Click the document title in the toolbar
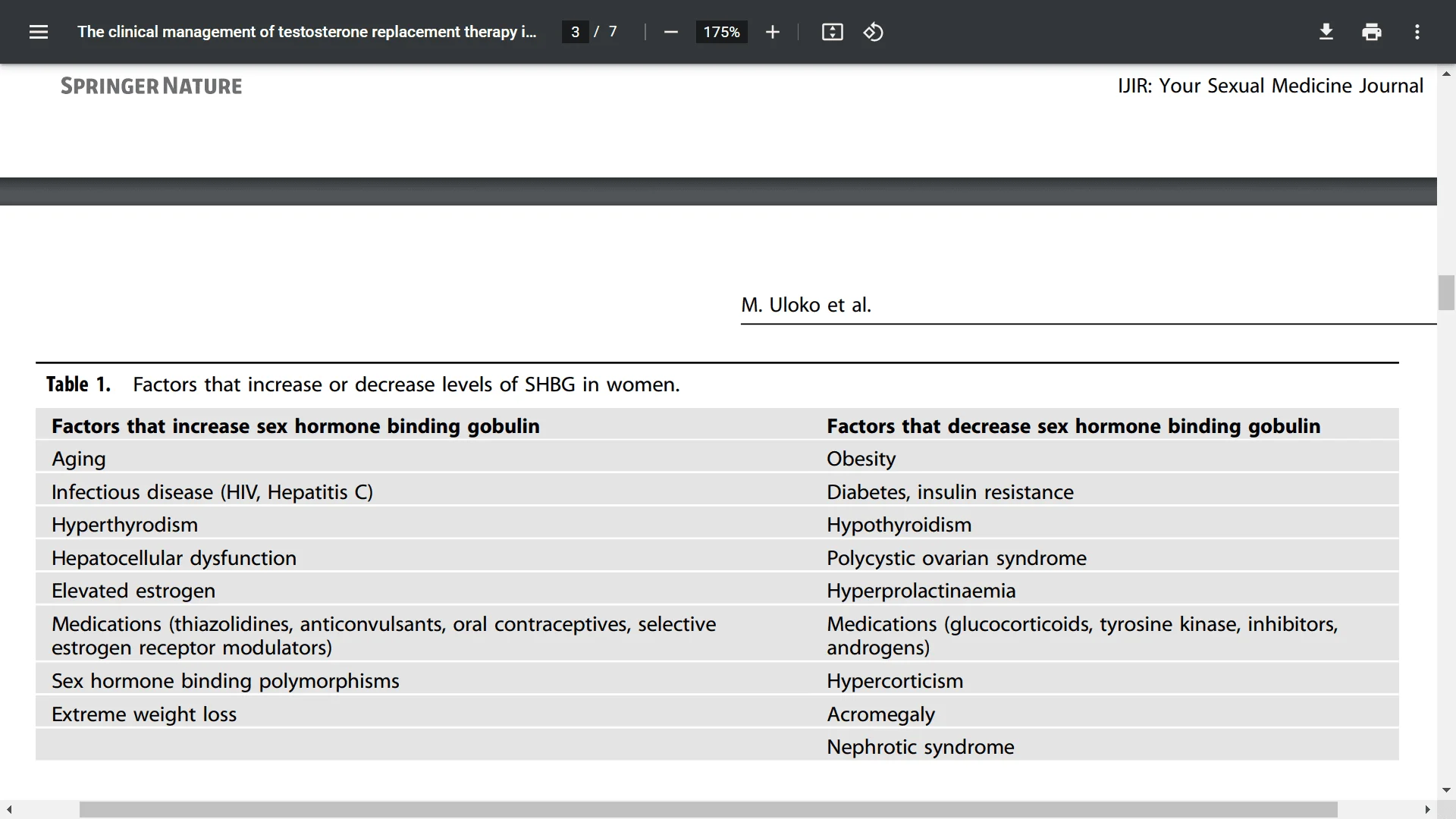 (306, 32)
